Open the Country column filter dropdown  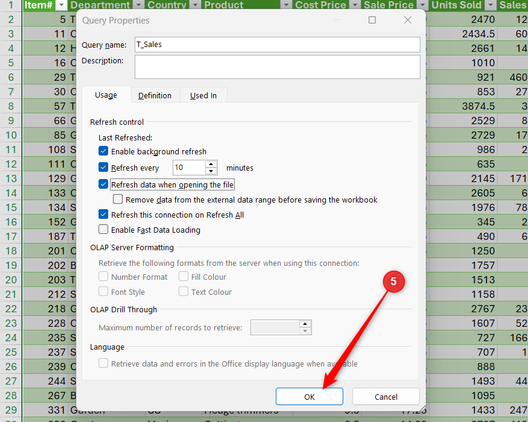[x=195, y=5]
